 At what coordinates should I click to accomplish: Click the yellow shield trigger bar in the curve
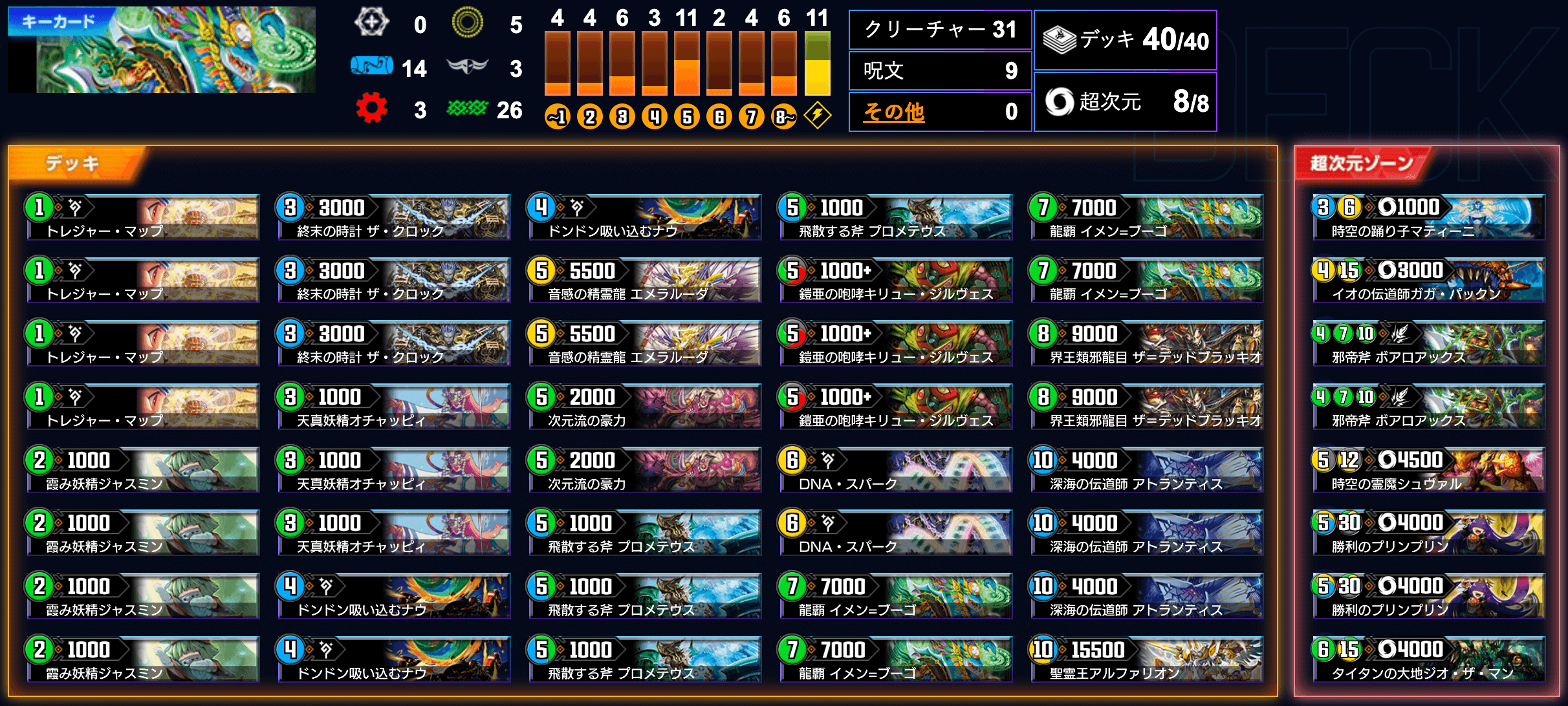tap(817, 64)
